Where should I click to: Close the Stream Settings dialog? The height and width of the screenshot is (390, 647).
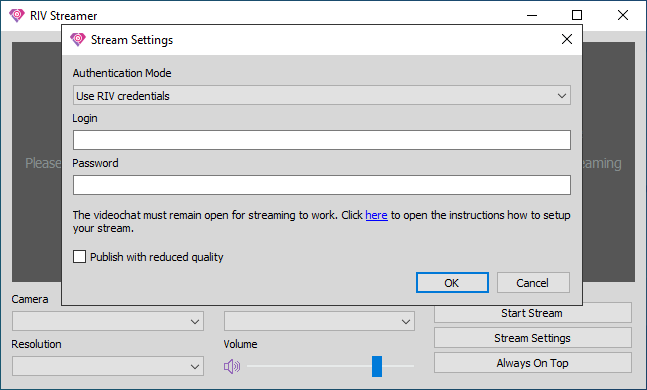click(567, 39)
